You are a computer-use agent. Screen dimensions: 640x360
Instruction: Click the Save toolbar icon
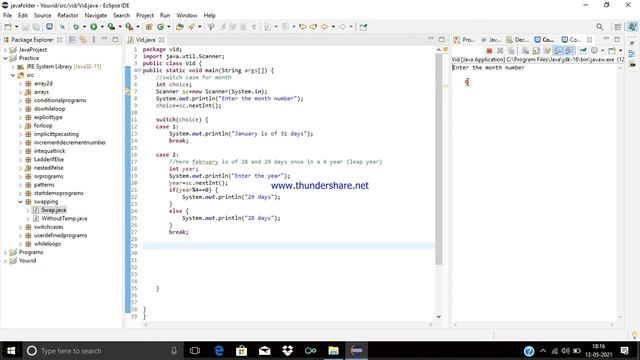pos(25,27)
